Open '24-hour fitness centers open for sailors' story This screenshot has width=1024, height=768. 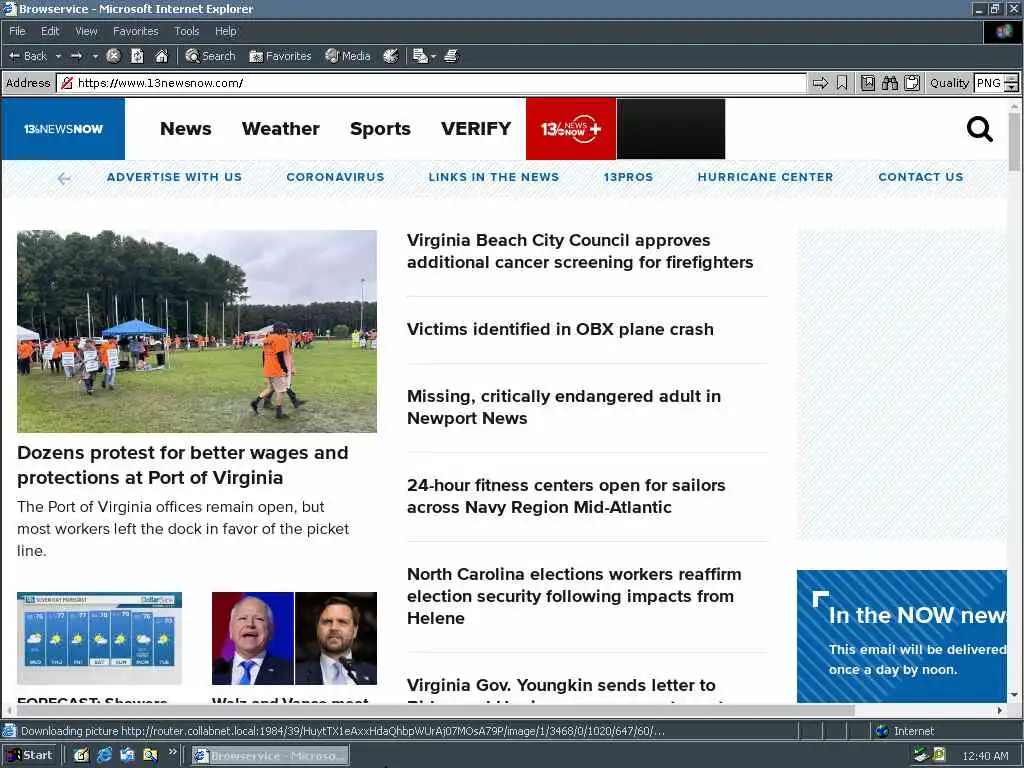(566, 496)
